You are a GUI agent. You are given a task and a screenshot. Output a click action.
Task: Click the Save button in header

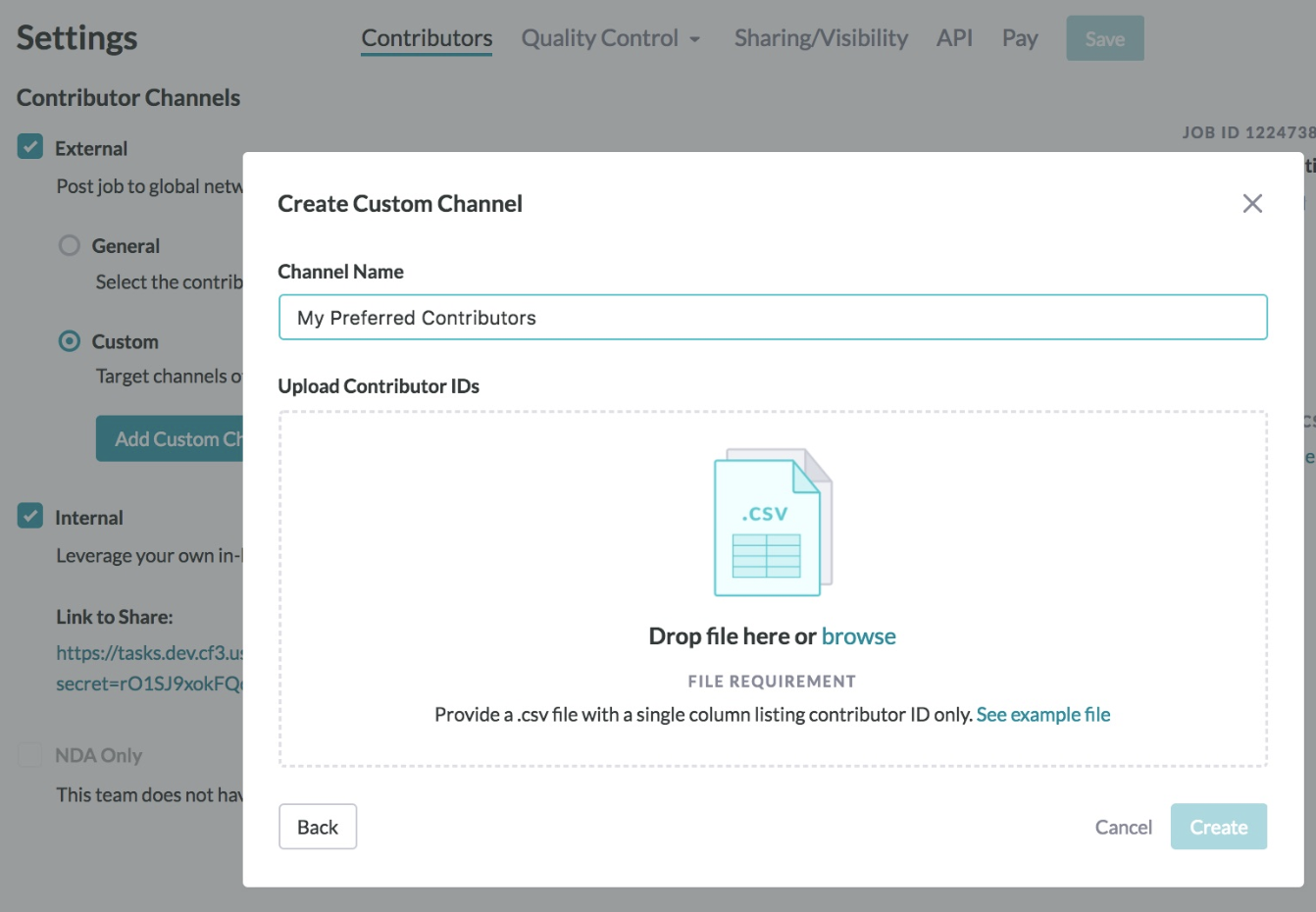point(1105,38)
